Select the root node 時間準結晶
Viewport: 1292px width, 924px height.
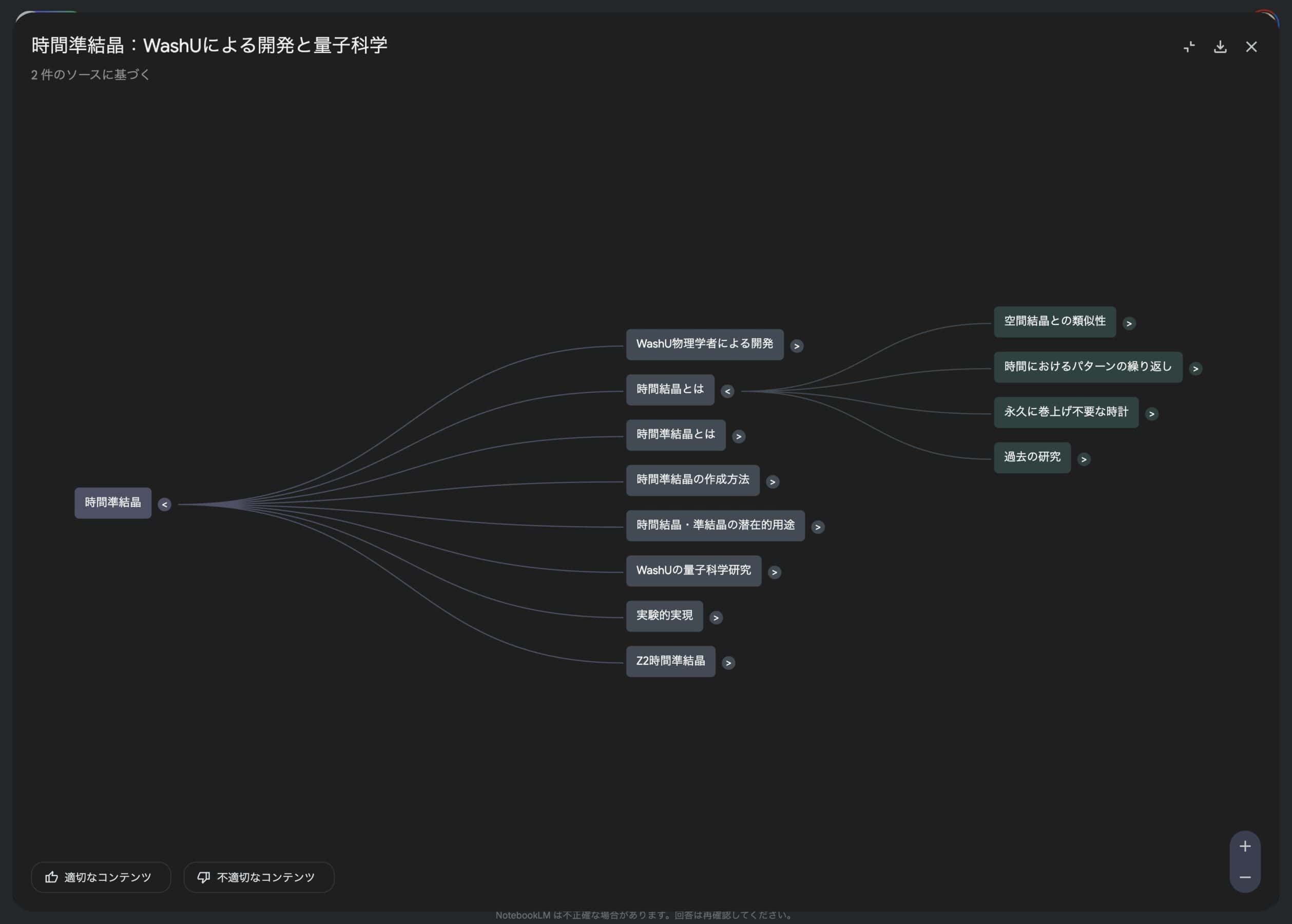coord(112,503)
